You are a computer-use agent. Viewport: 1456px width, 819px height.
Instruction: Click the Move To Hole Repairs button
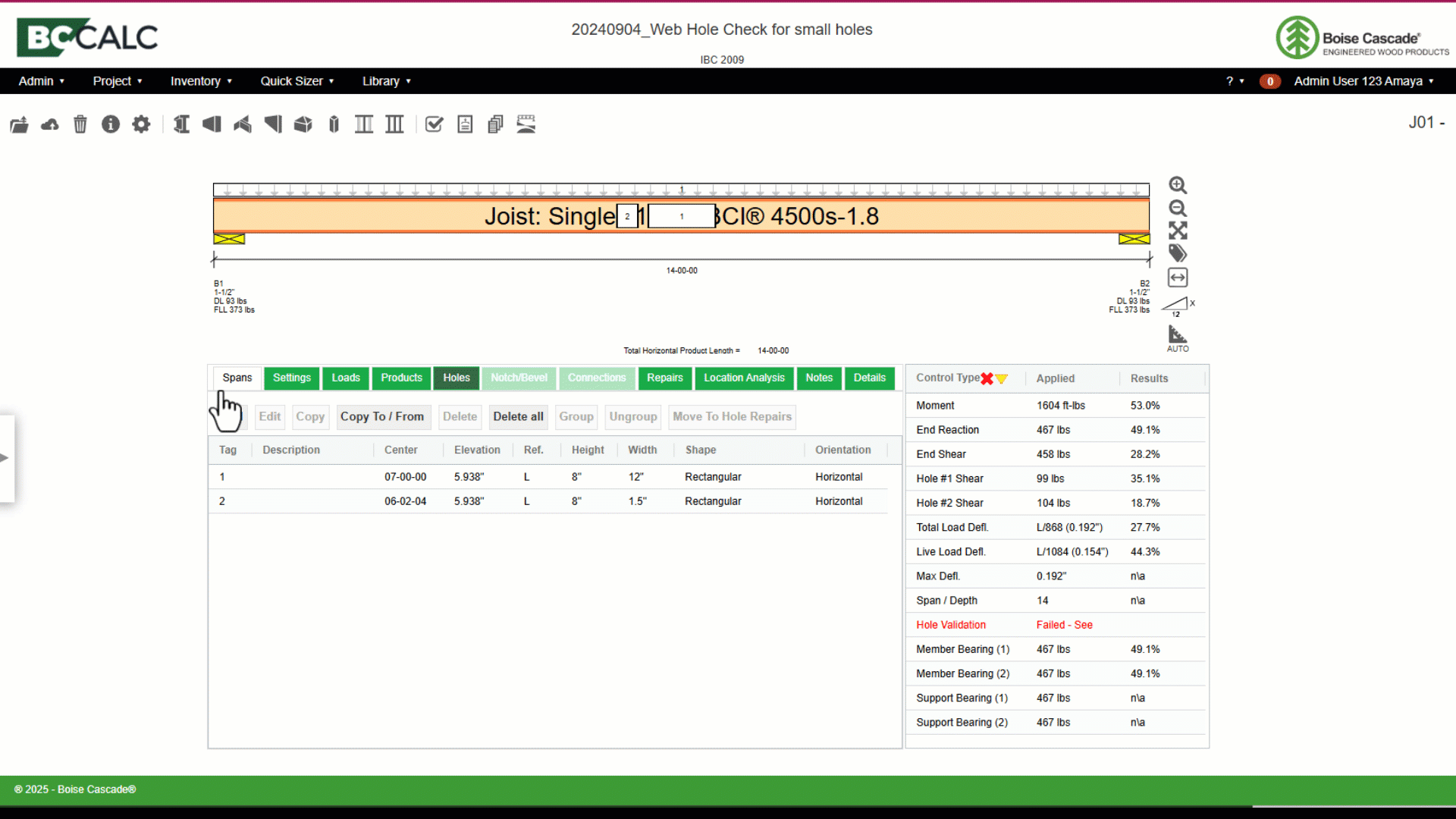tap(733, 416)
